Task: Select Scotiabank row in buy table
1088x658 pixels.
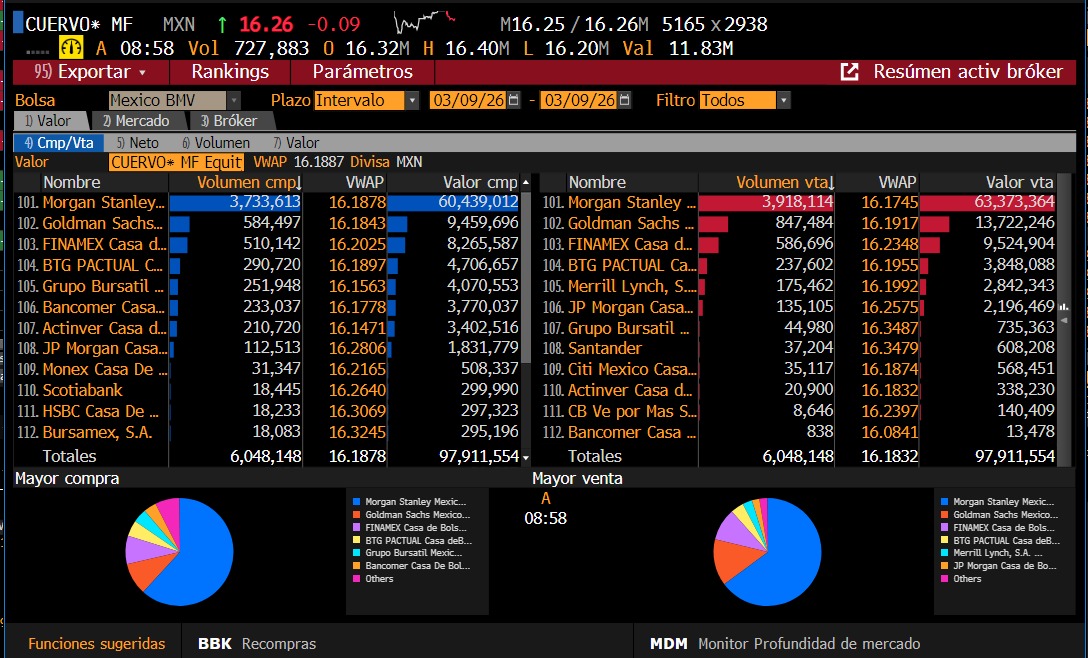Action: coord(266,390)
